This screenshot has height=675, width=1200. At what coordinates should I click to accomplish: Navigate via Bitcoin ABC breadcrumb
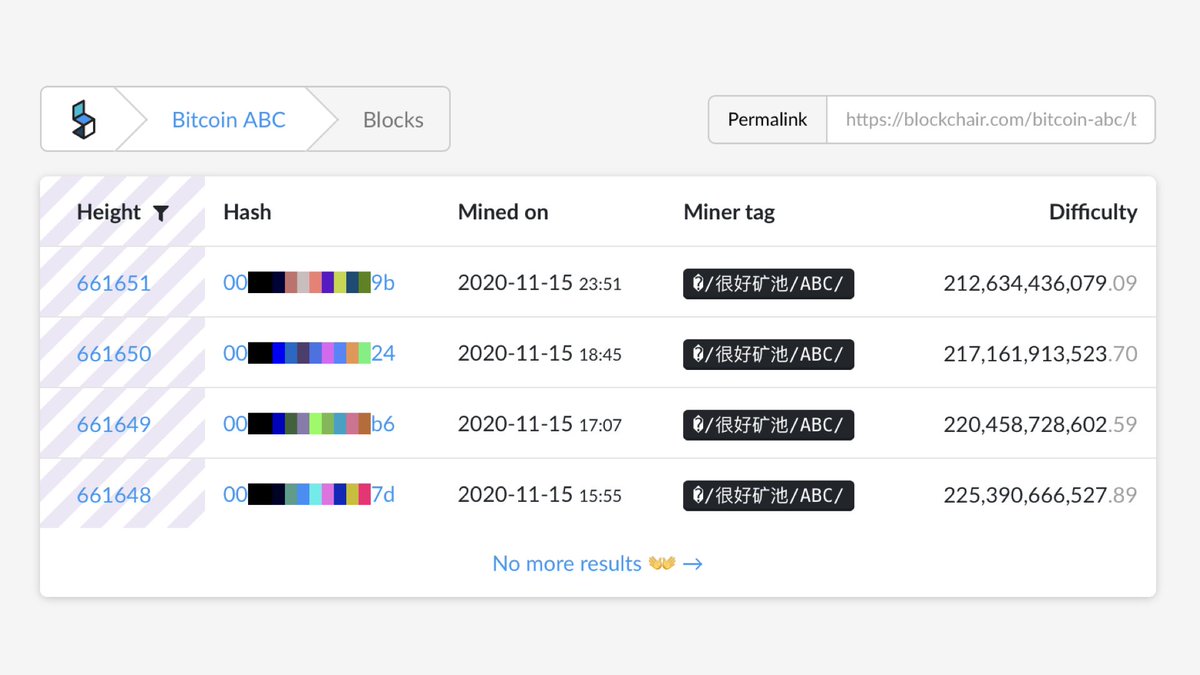point(228,119)
